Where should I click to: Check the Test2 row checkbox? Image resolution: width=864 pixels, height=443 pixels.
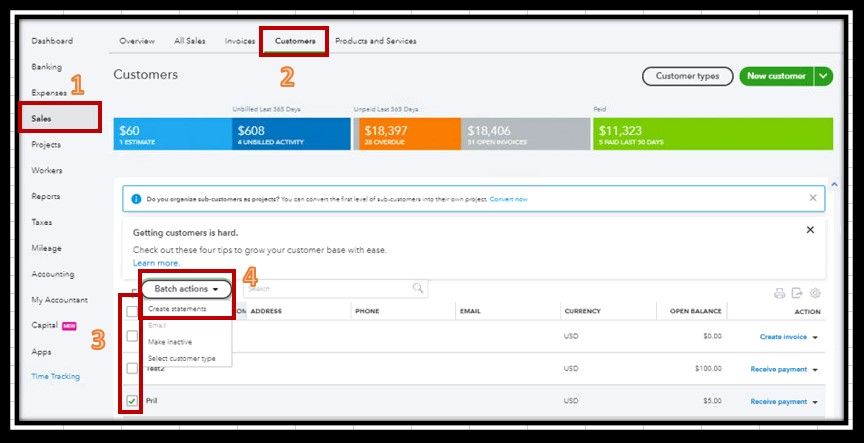click(132, 368)
